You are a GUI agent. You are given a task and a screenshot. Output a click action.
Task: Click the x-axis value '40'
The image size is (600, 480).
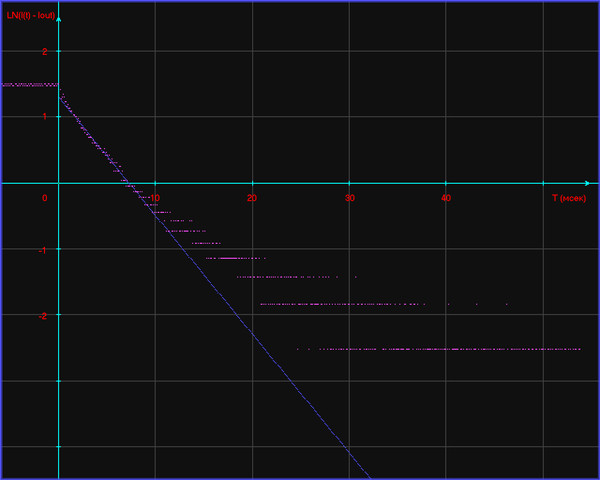pos(446,198)
